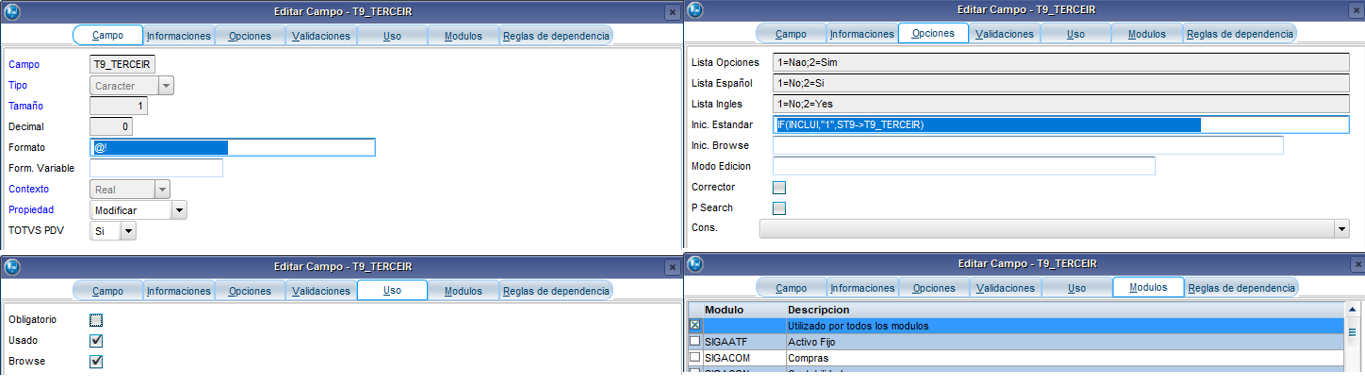Enable the Obligatorio checkbox
Screen dimensions: 1365x381
point(96,320)
